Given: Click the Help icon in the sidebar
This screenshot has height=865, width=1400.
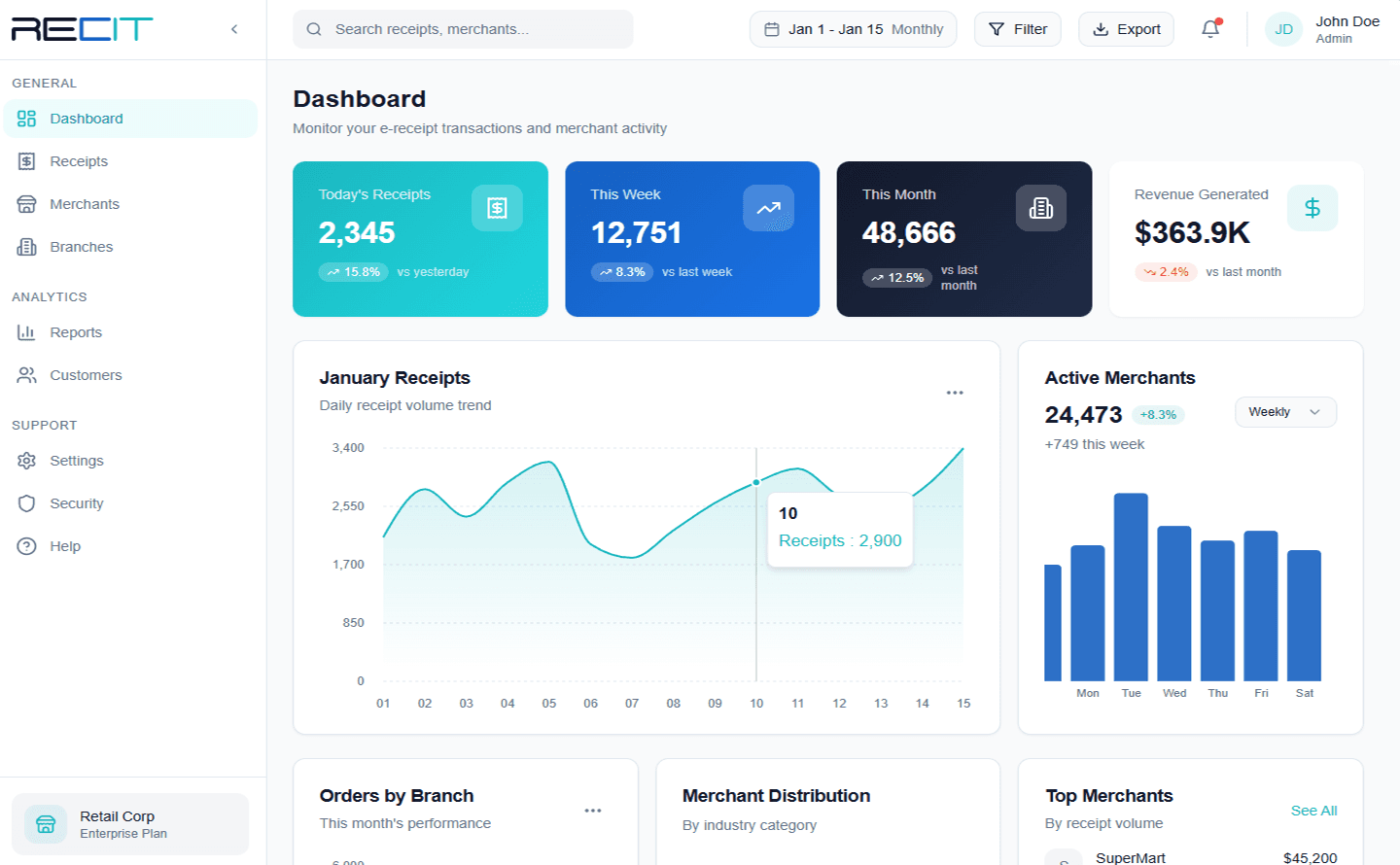Looking at the screenshot, I should [x=26, y=546].
